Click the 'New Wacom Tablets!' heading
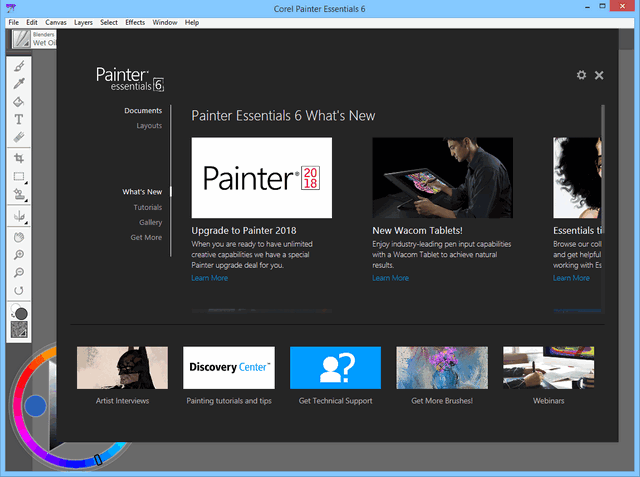Viewport: 640px width, 477px height. pyautogui.click(x=418, y=231)
